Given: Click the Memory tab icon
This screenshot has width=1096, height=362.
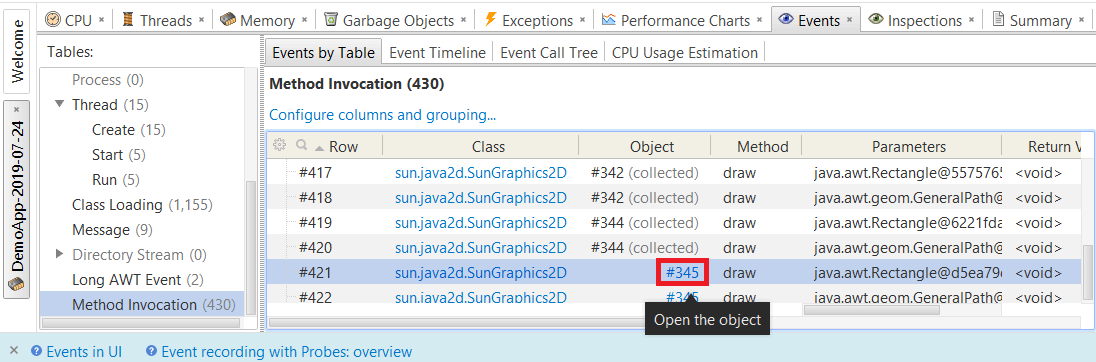Looking at the screenshot, I should click(x=227, y=20).
